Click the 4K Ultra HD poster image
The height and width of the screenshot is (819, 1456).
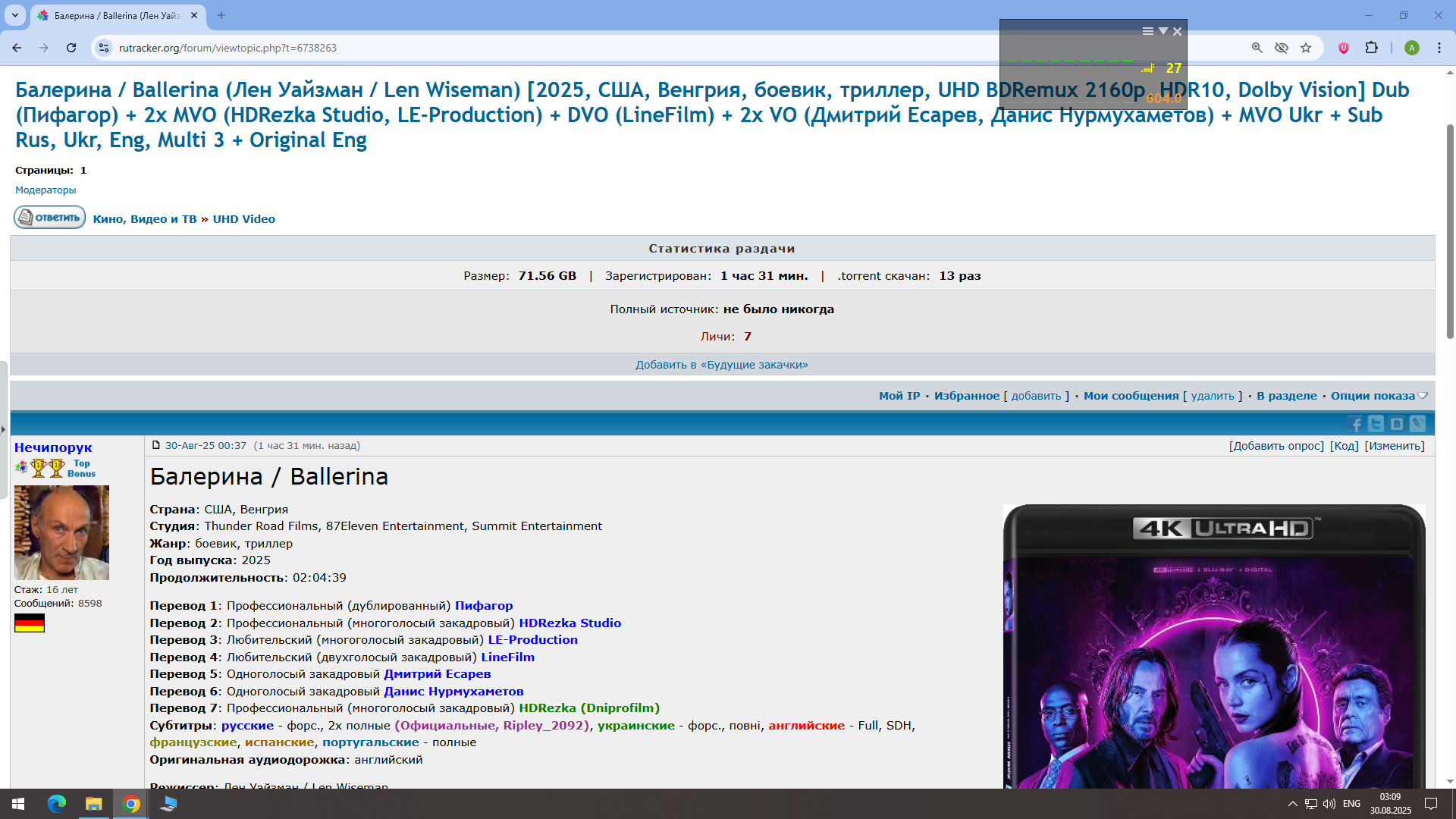1214,646
